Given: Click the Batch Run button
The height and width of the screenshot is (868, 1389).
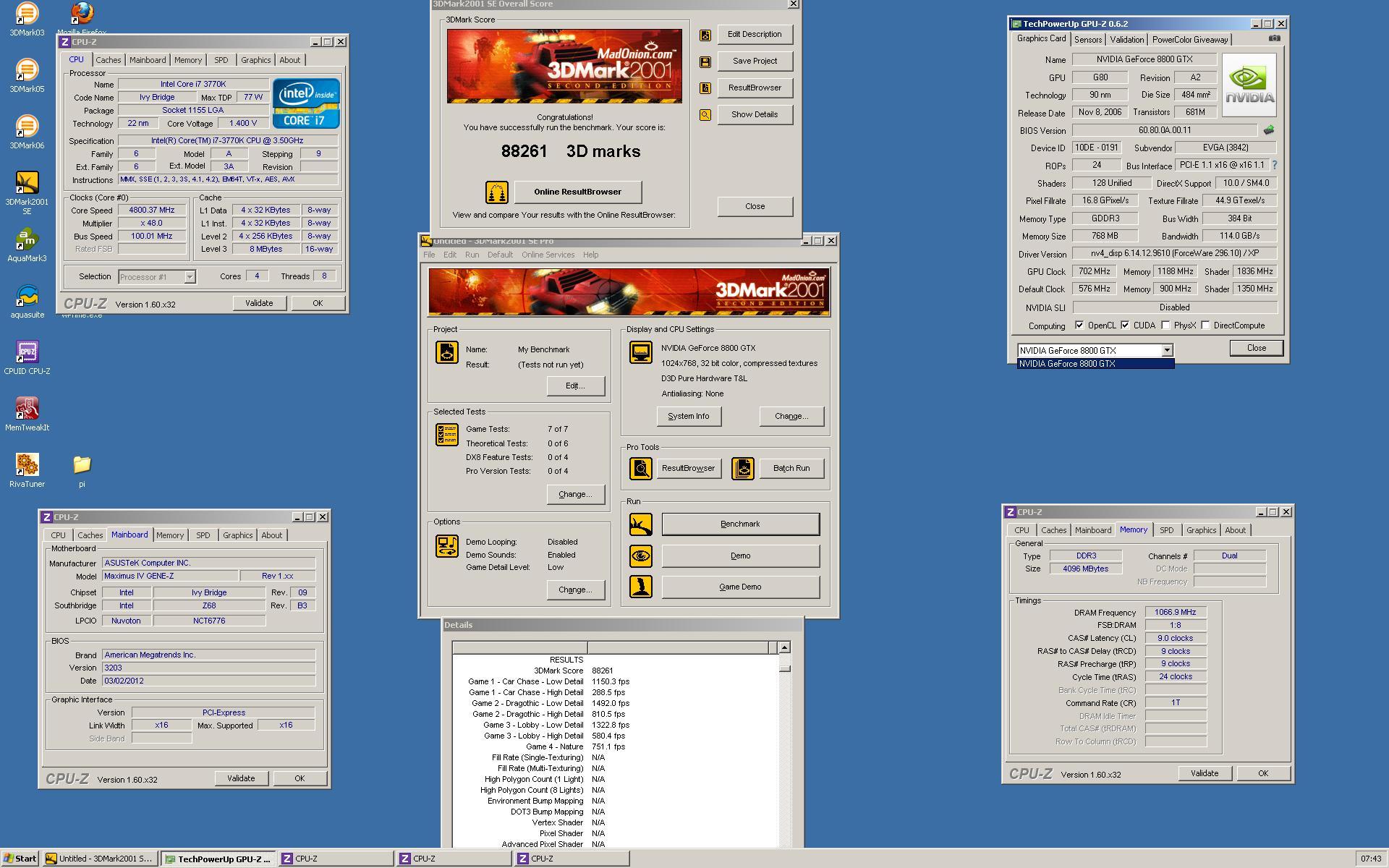Looking at the screenshot, I should pos(791,469).
